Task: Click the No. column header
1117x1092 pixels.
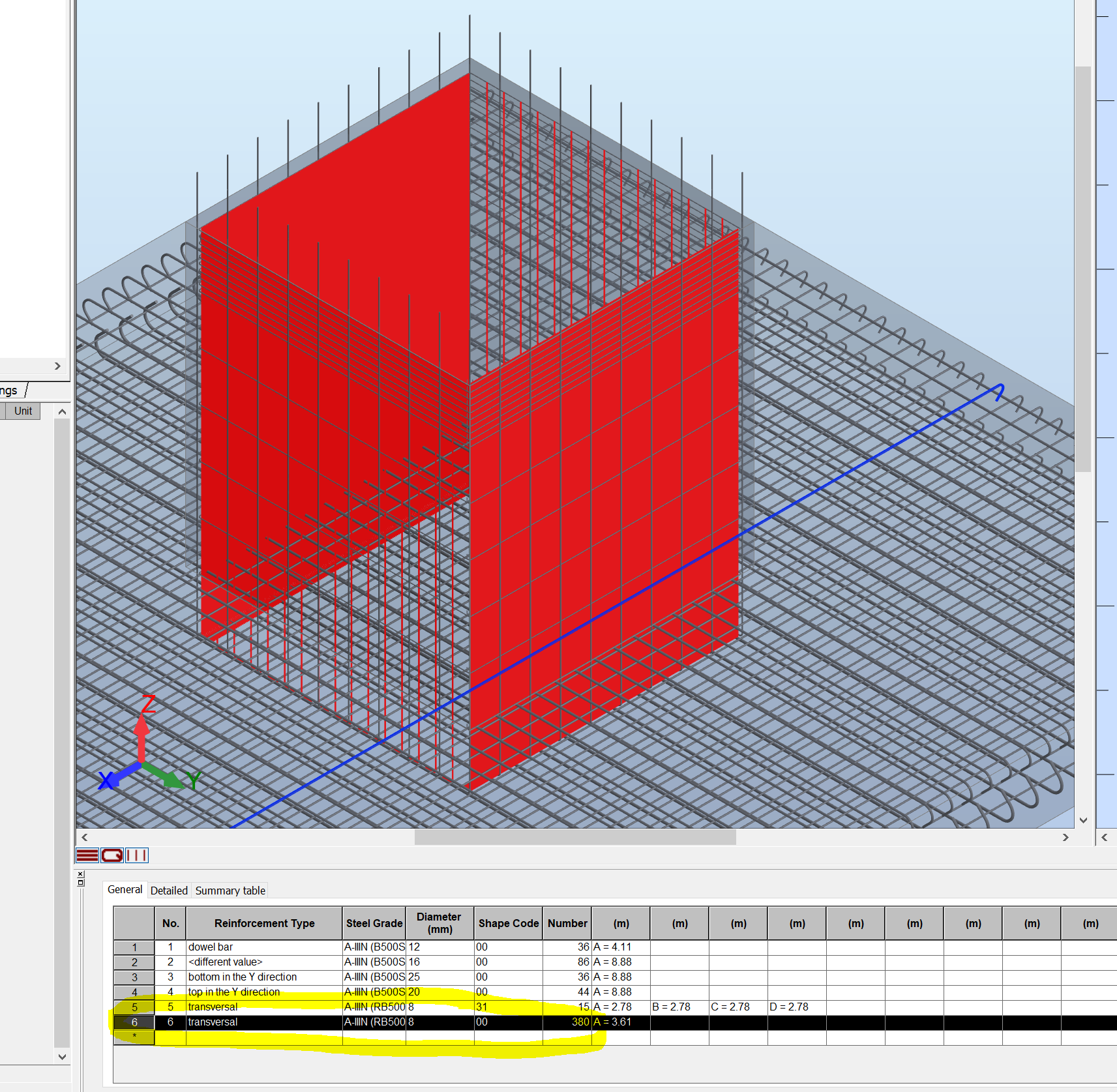Action: pos(170,923)
